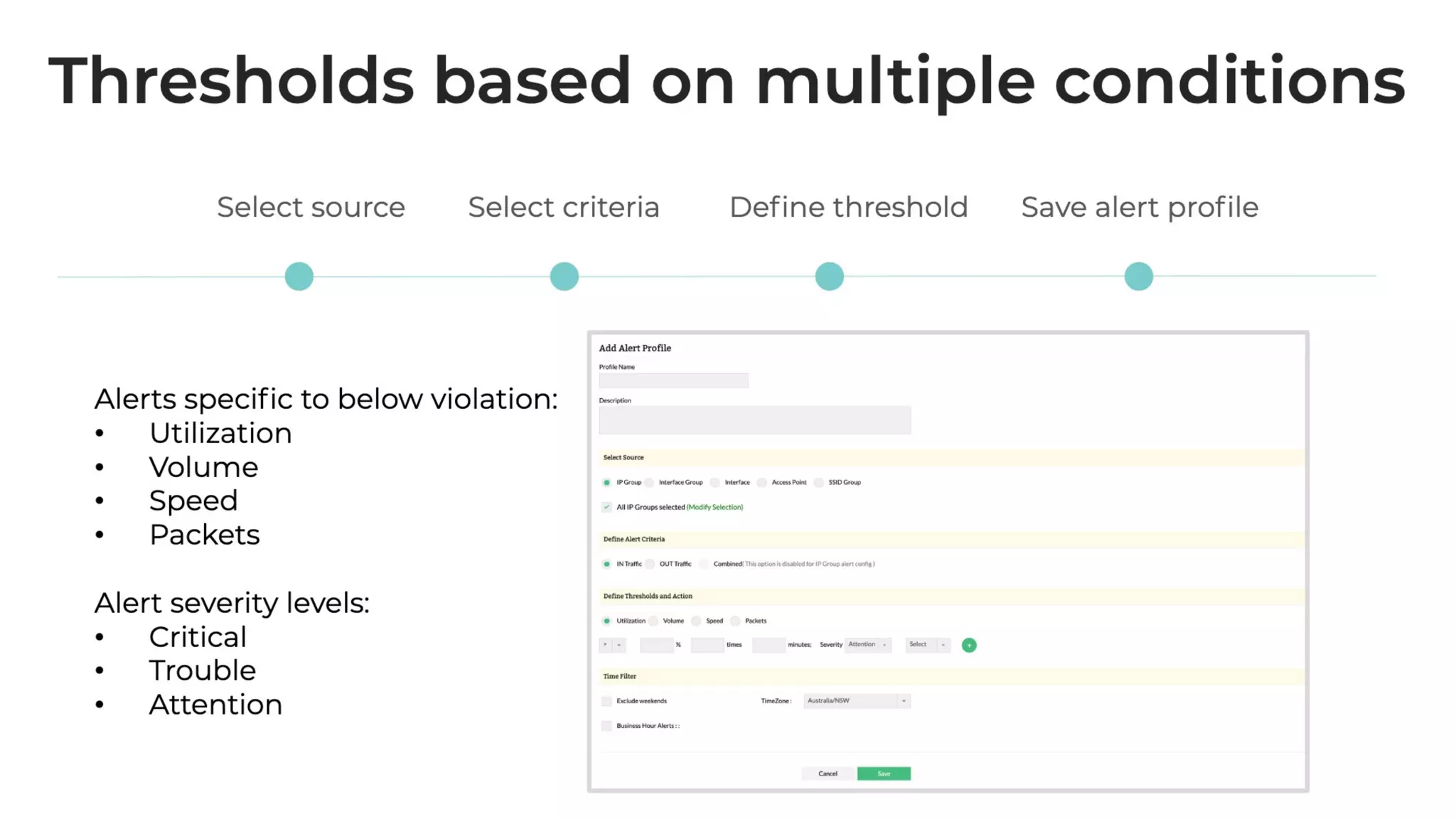The height and width of the screenshot is (819, 1456).
Task: Select the Combined traffic radio button
Action: pyautogui.click(x=704, y=564)
